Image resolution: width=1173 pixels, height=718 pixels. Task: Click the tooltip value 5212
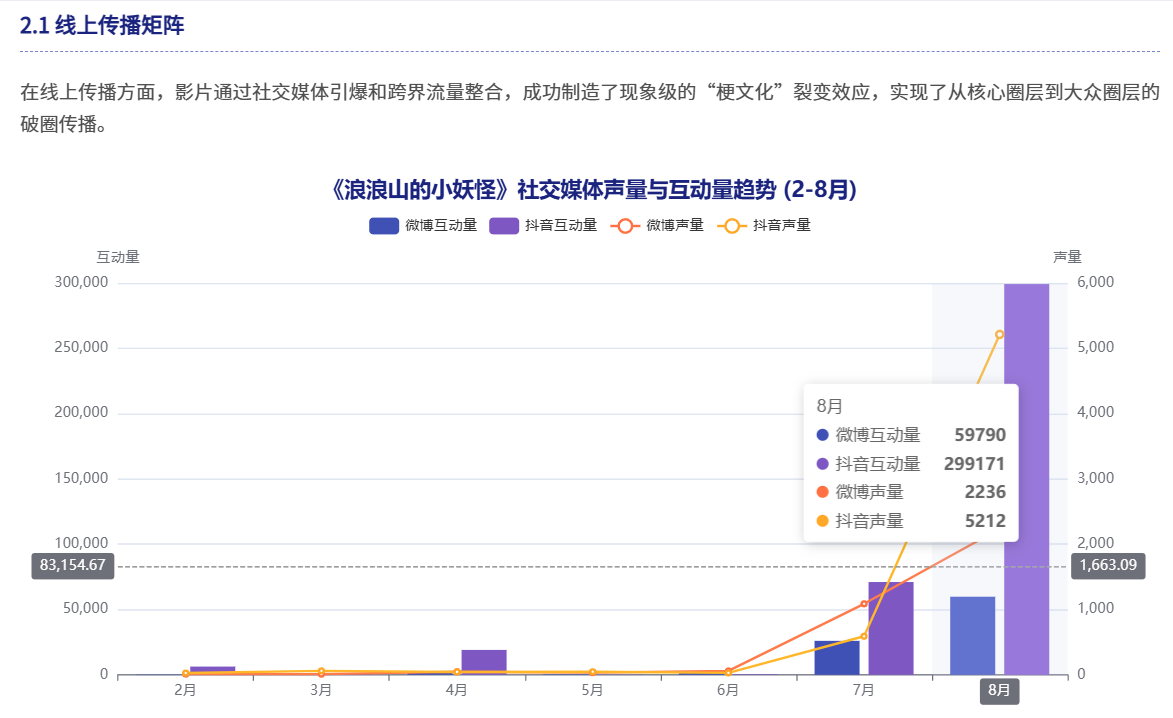(985, 521)
